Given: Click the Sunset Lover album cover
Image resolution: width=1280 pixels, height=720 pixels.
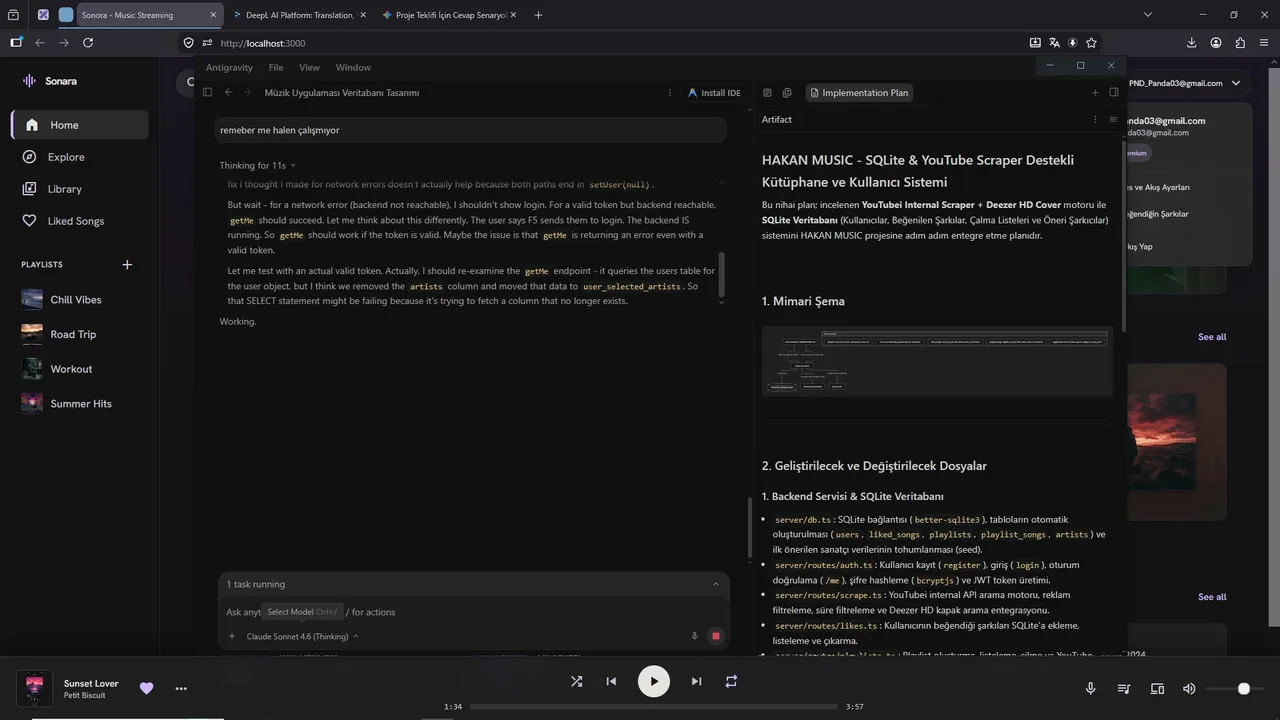Looking at the screenshot, I should click(35, 688).
